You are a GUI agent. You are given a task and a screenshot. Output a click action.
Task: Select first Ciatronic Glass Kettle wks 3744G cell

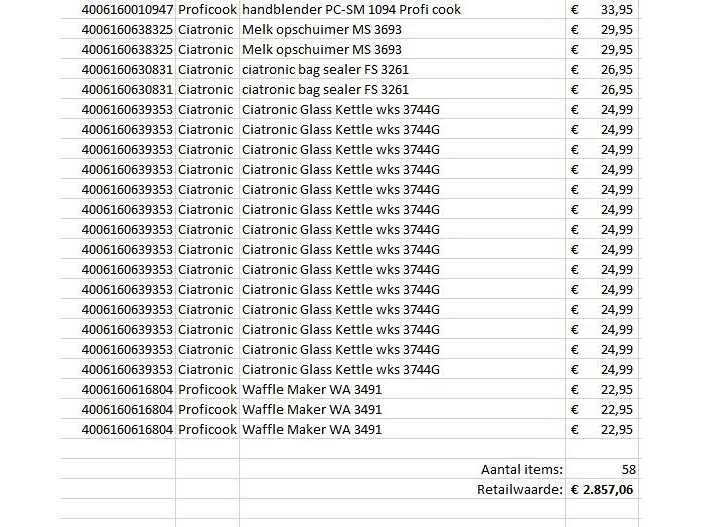click(x=402, y=109)
